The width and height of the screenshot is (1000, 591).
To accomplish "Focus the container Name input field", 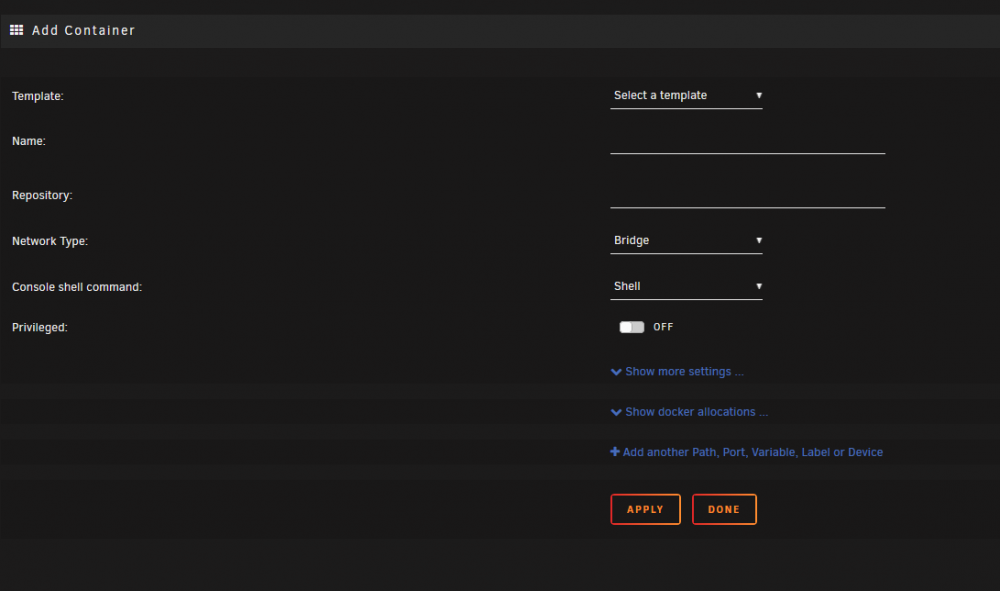I will click(747, 142).
